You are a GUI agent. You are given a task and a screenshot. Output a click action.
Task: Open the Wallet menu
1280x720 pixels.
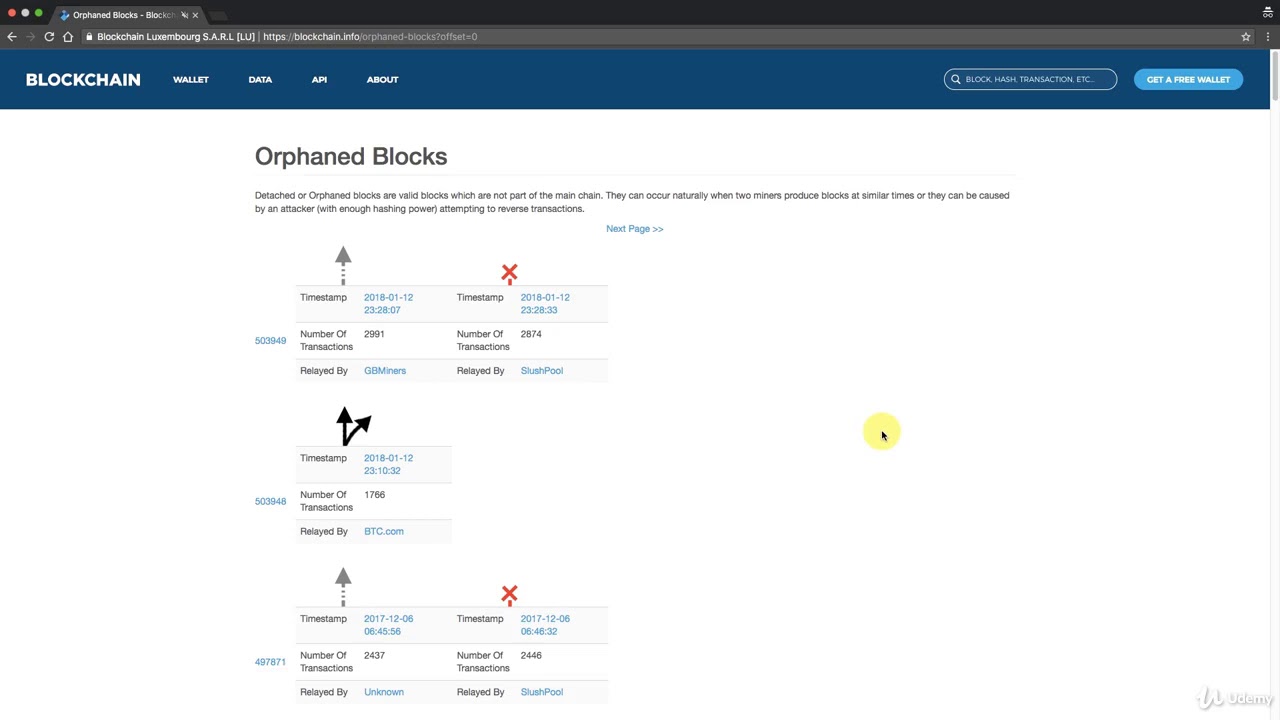click(x=191, y=79)
